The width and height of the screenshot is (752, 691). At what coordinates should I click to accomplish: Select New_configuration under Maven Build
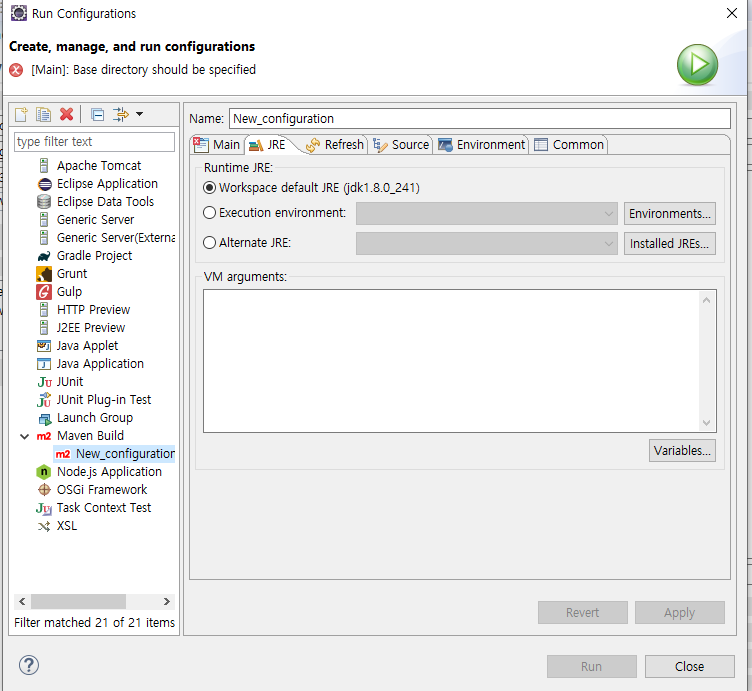(115, 454)
